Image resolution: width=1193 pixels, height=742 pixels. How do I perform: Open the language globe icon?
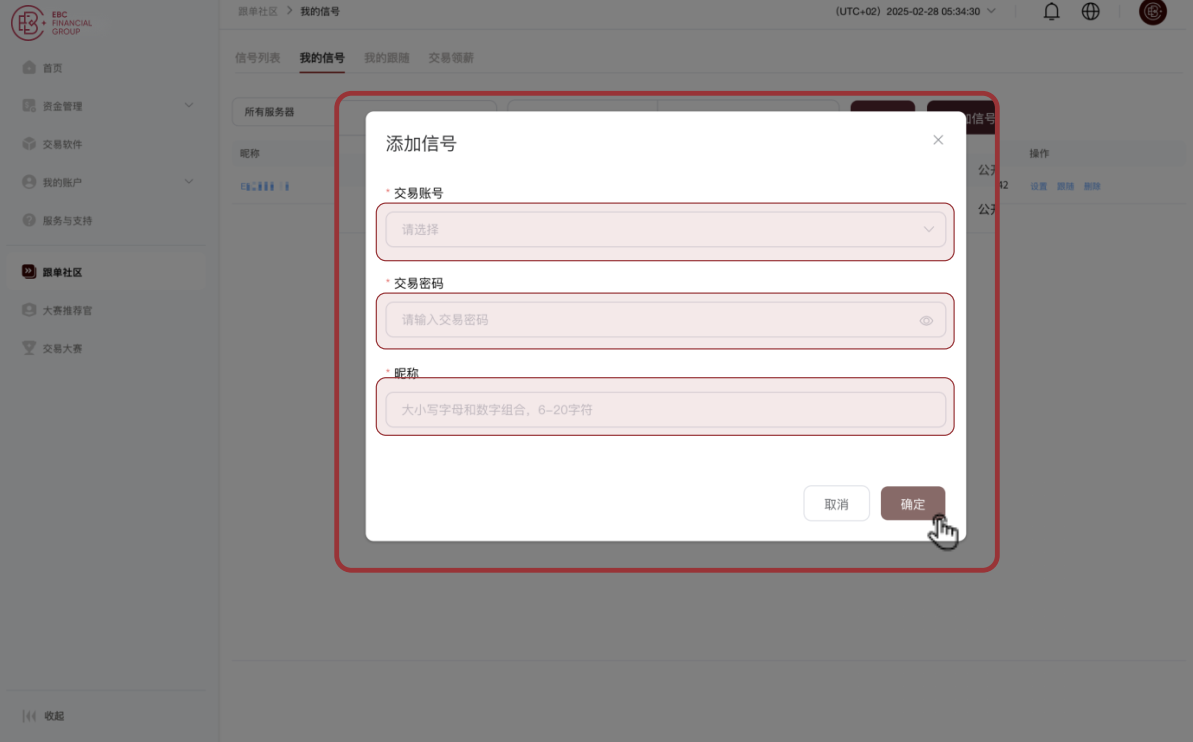(1090, 11)
